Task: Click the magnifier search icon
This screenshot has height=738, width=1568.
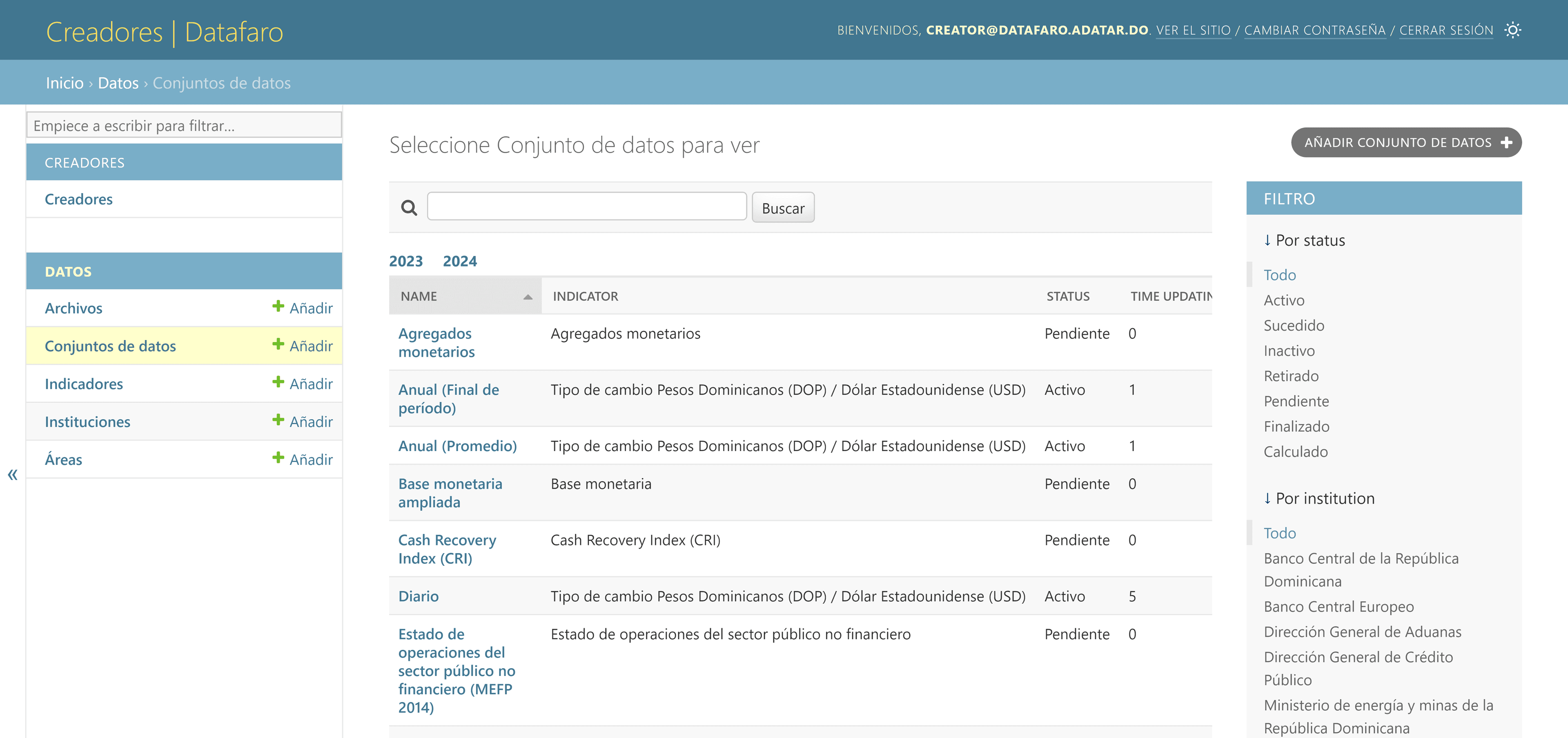Action: pyautogui.click(x=409, y=208)
